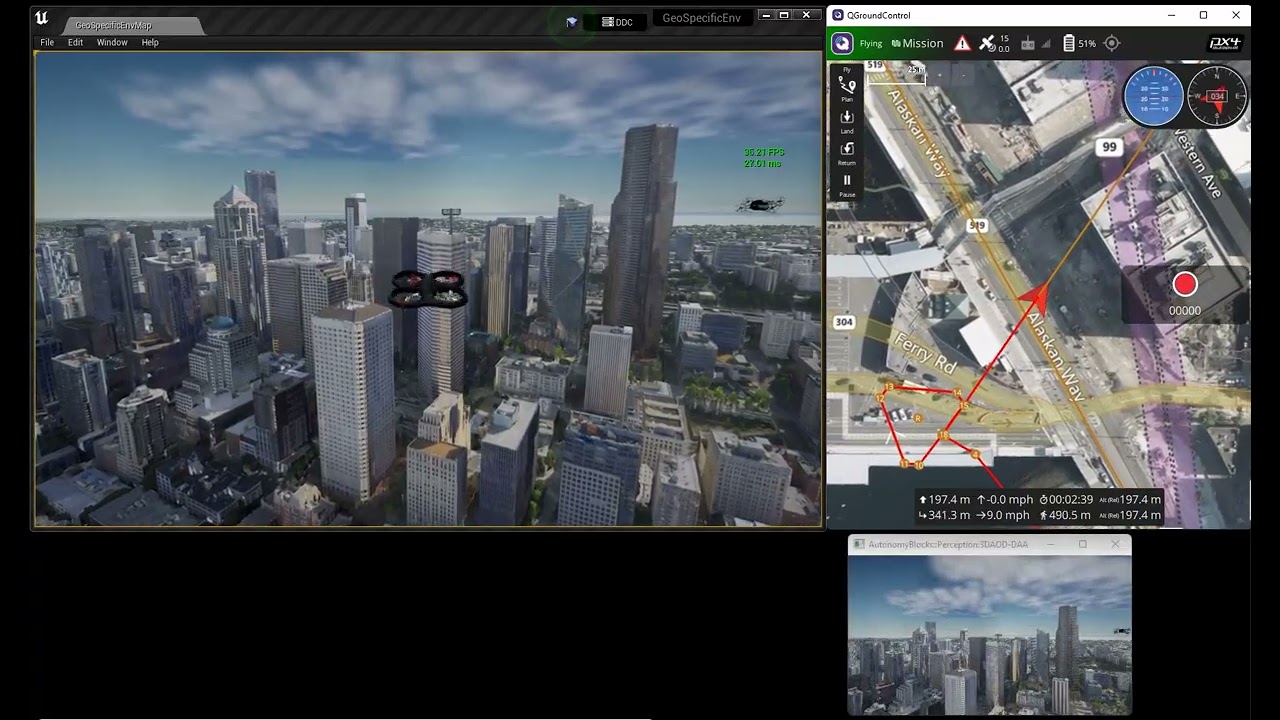The height and width of the screenshot is (720, 1280).
Task: Minimize the Unreal Engine window
Action: tap(766, 16)
